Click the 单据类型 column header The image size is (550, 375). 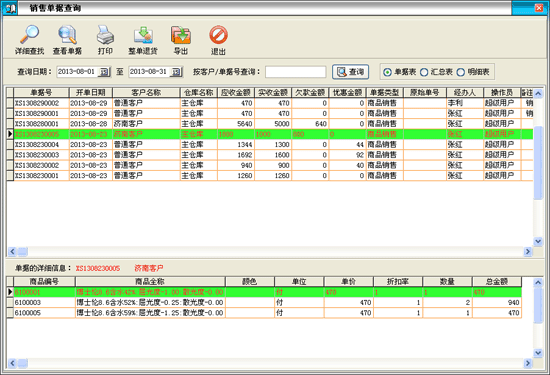click(384, 93)
